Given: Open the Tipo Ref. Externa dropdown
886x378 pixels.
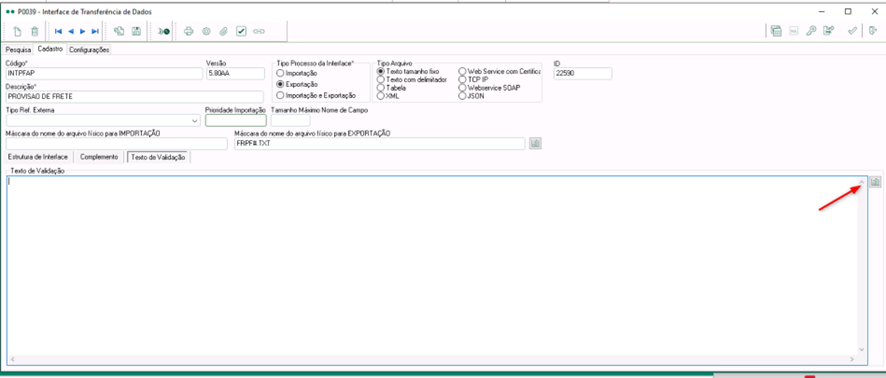Looking at the screenshot, I should (194, 121).
